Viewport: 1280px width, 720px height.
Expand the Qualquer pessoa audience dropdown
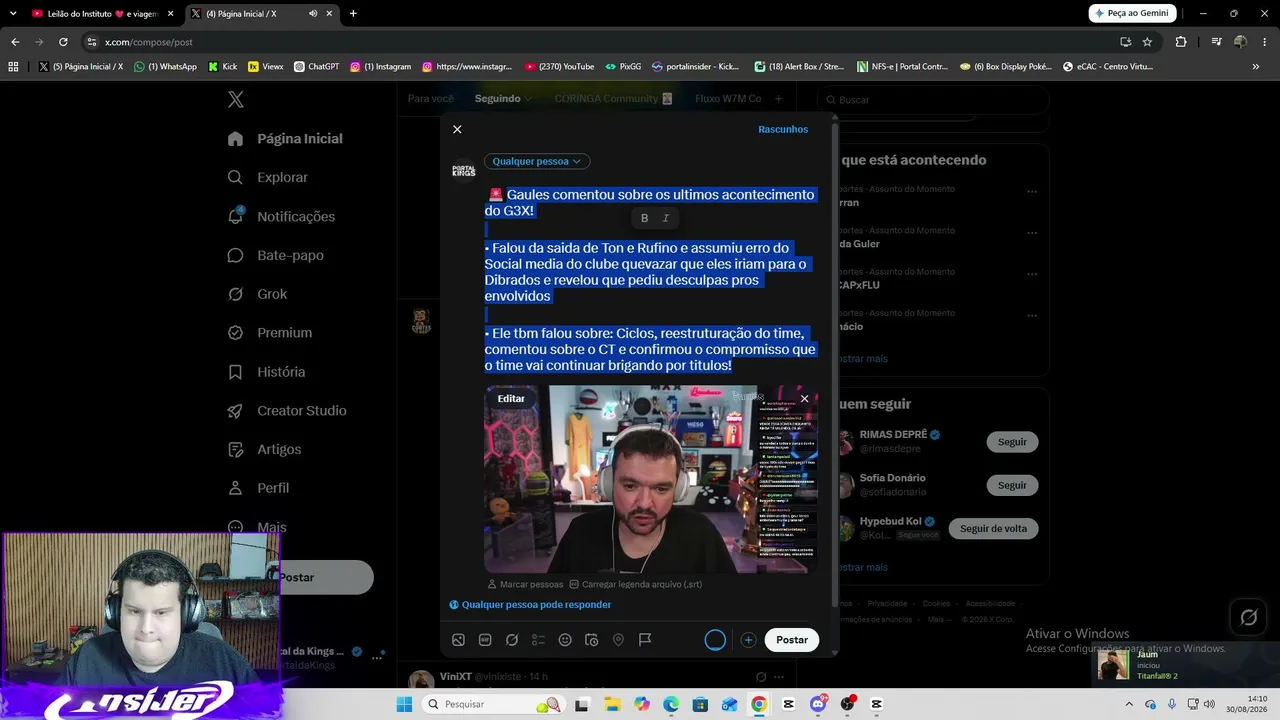click(537, 161)
